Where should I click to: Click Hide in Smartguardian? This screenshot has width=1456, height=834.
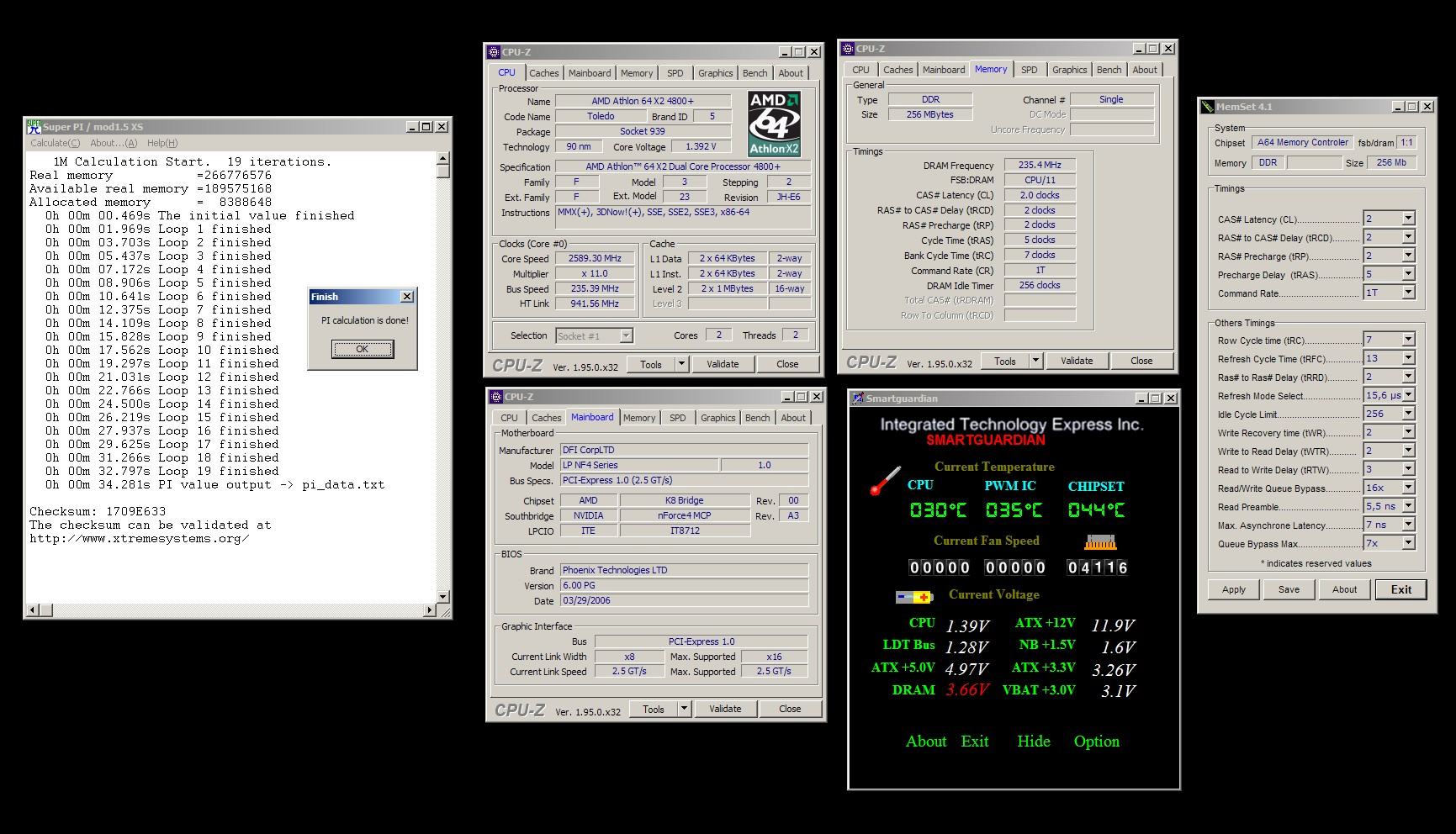point(1034,742)
